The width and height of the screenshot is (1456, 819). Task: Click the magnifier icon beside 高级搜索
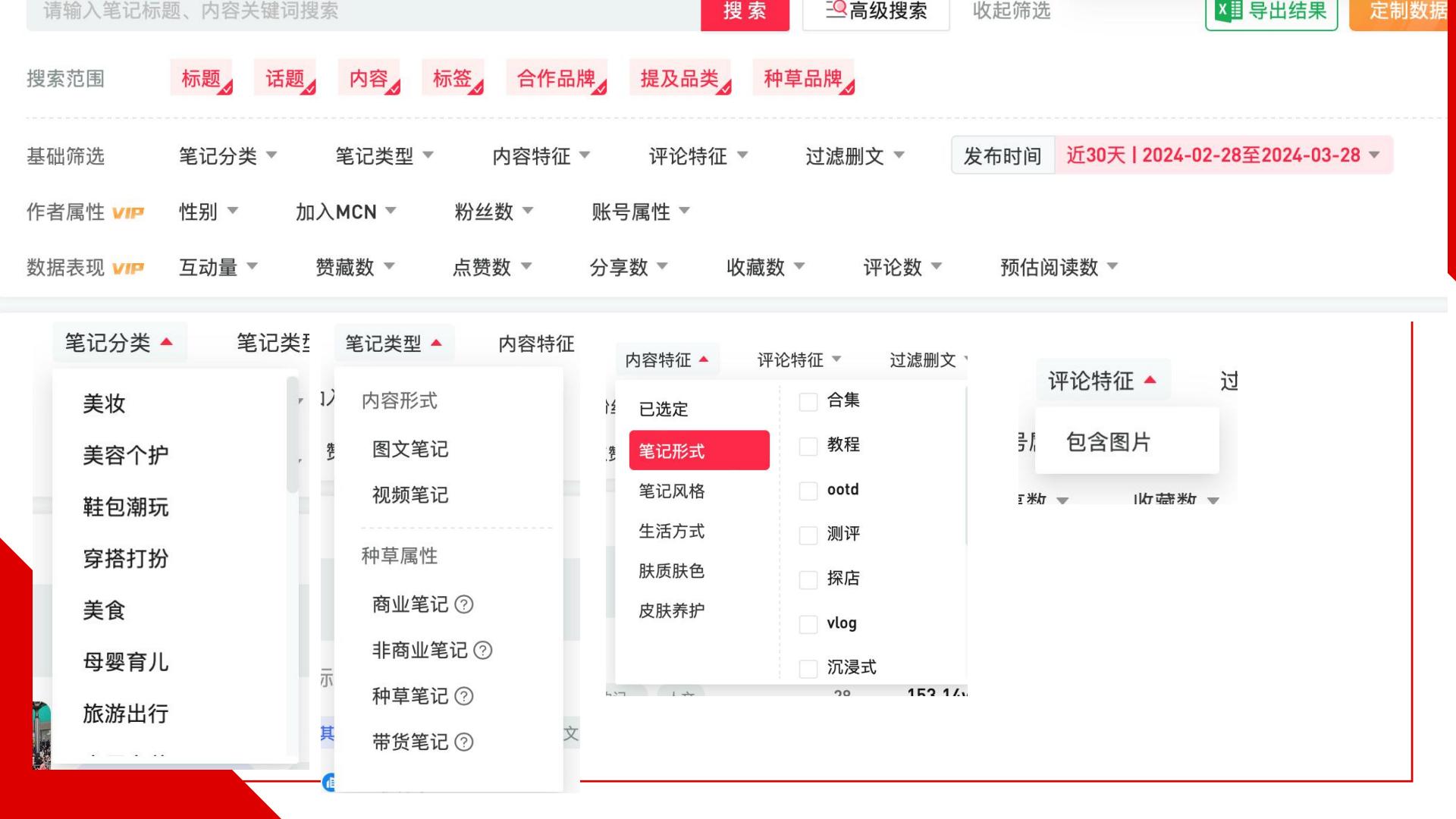click(836, 10)
